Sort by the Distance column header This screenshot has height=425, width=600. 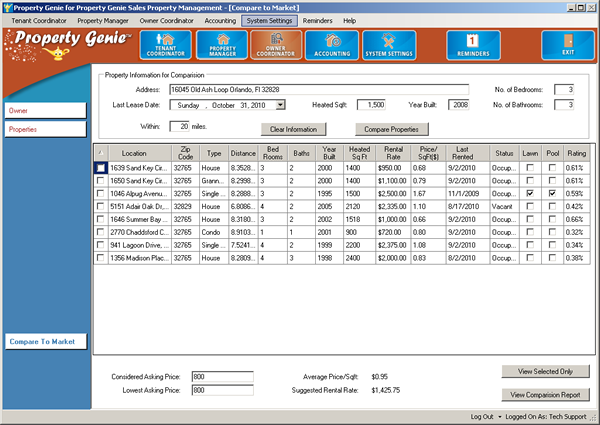(243, 153)
